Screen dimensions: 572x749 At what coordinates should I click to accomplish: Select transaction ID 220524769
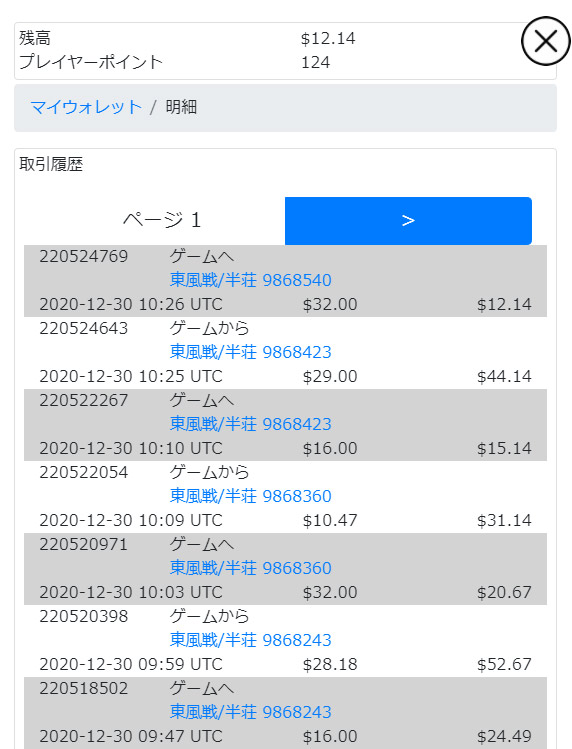pos(84,257)
